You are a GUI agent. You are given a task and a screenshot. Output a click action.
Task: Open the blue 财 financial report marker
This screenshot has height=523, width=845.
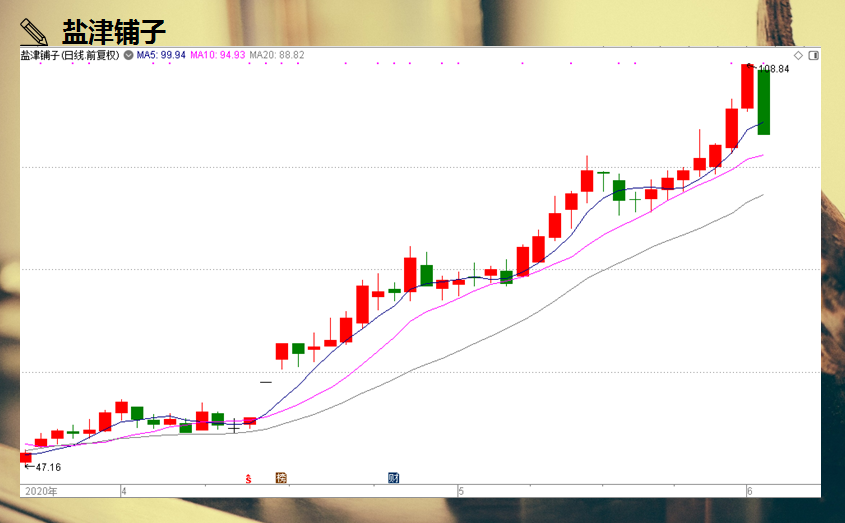(x=393, y=478)
